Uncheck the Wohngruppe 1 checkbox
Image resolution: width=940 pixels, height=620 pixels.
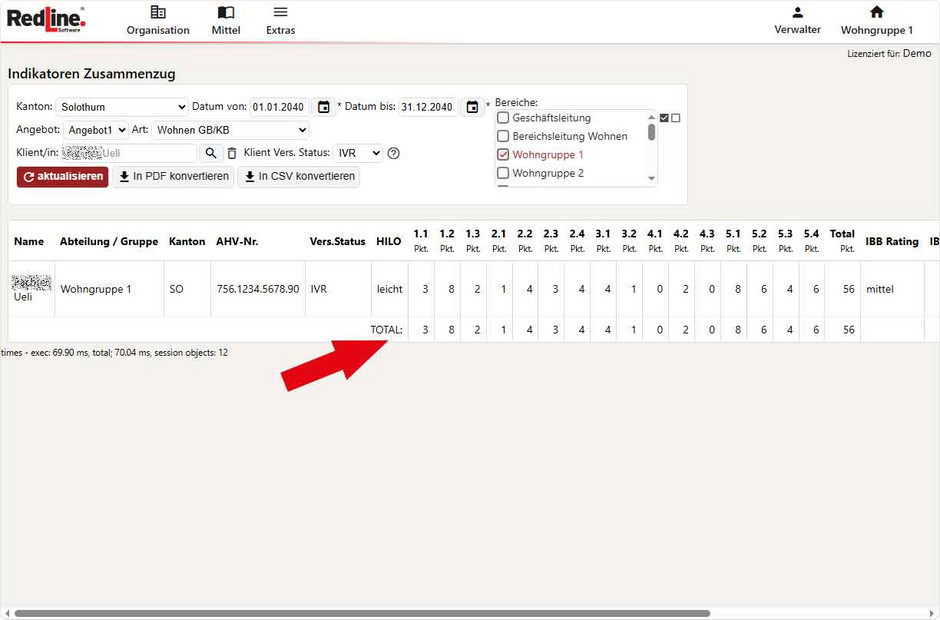(x=504, y=155)
